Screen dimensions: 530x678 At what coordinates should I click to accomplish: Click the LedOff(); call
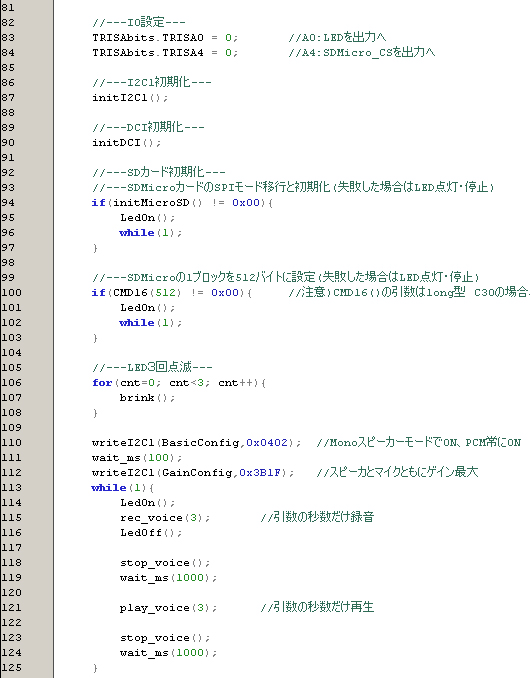[x=151, y=533]
